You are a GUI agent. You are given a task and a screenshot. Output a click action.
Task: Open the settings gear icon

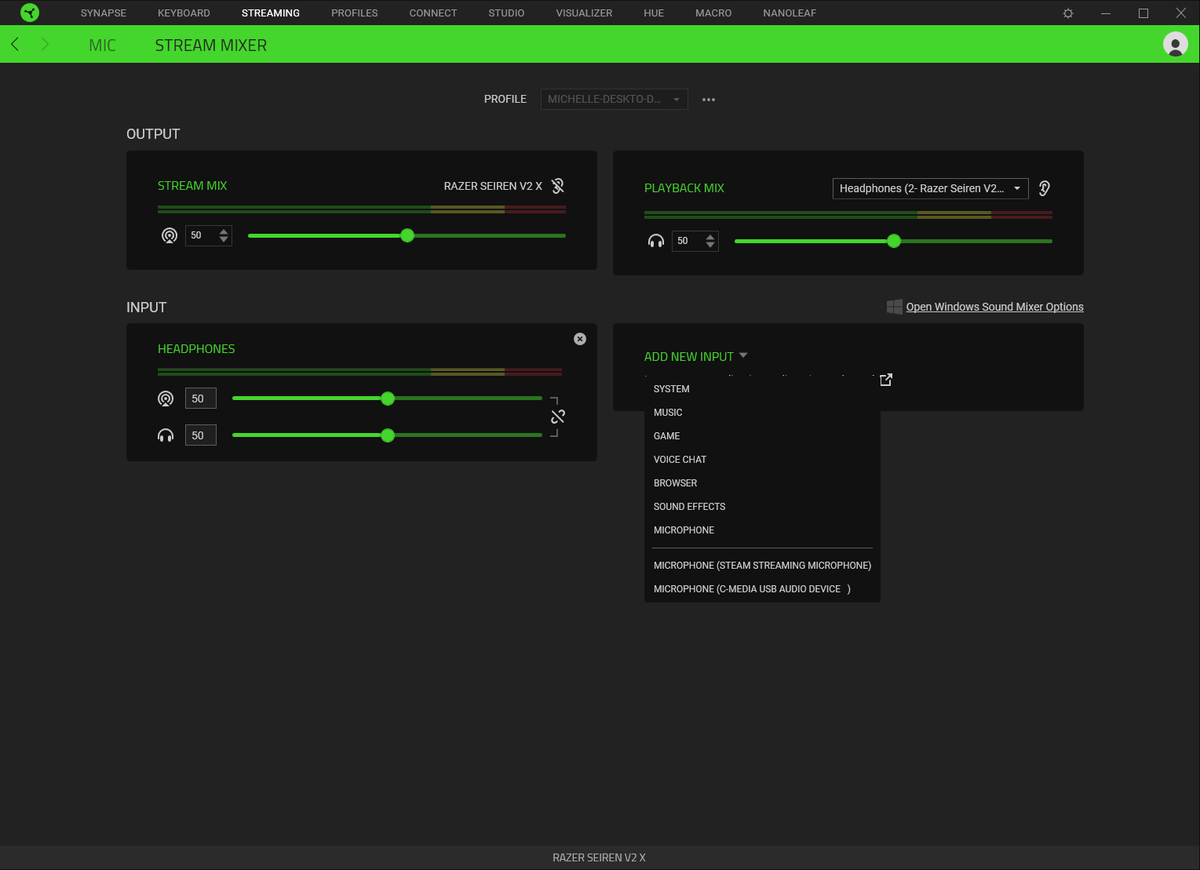coord(1068,13)
